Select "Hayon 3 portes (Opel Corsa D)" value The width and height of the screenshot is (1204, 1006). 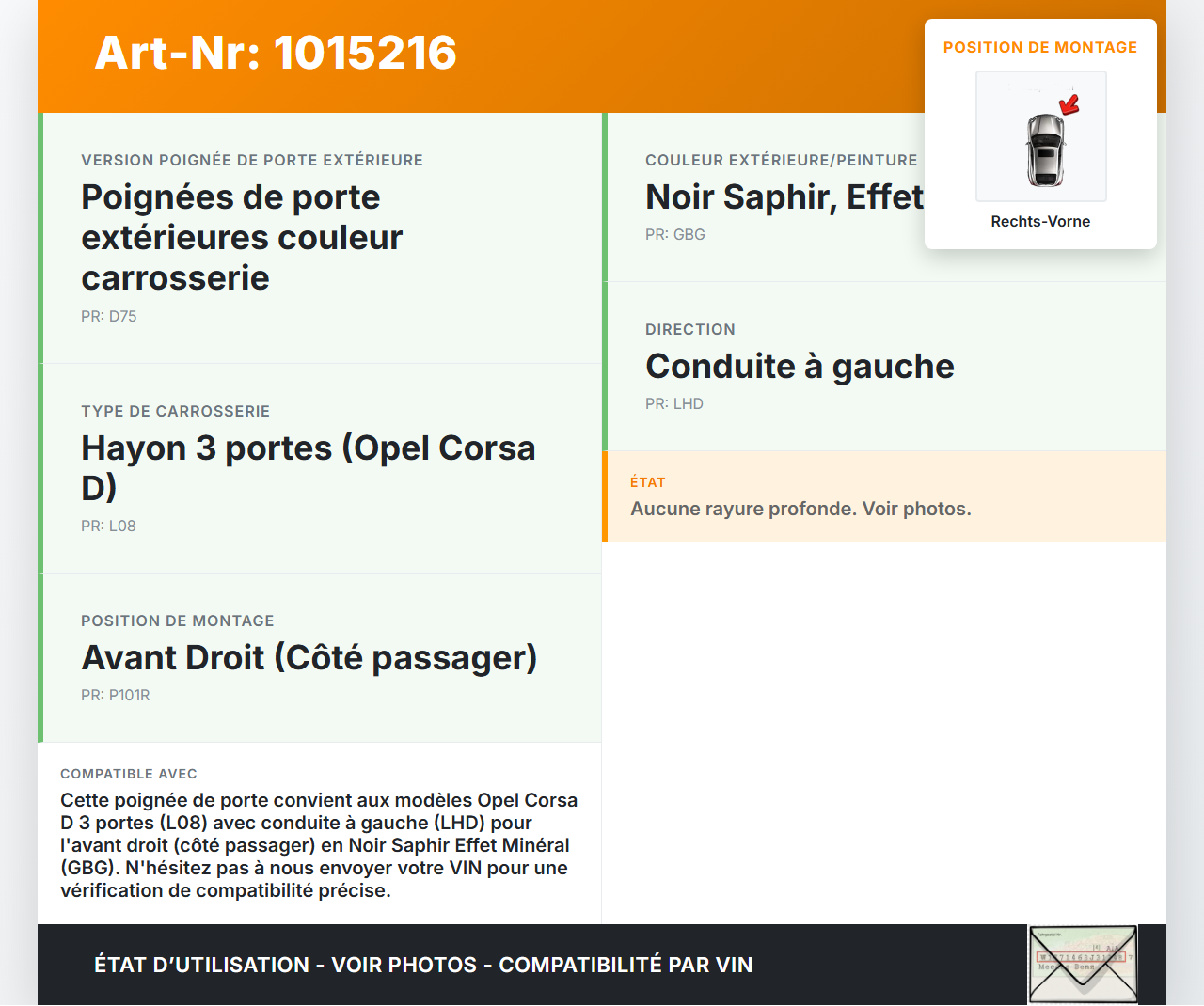click(x=309, y=468)
